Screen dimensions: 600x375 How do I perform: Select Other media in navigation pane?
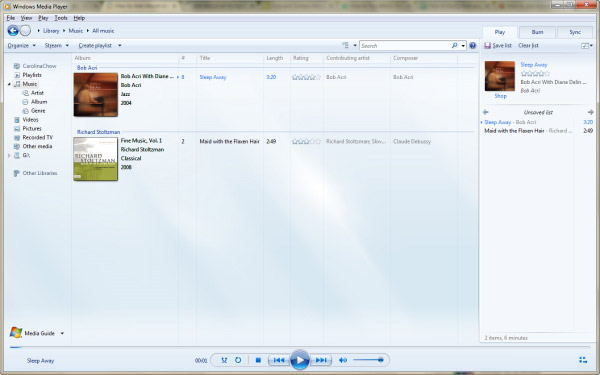point(37,146)
